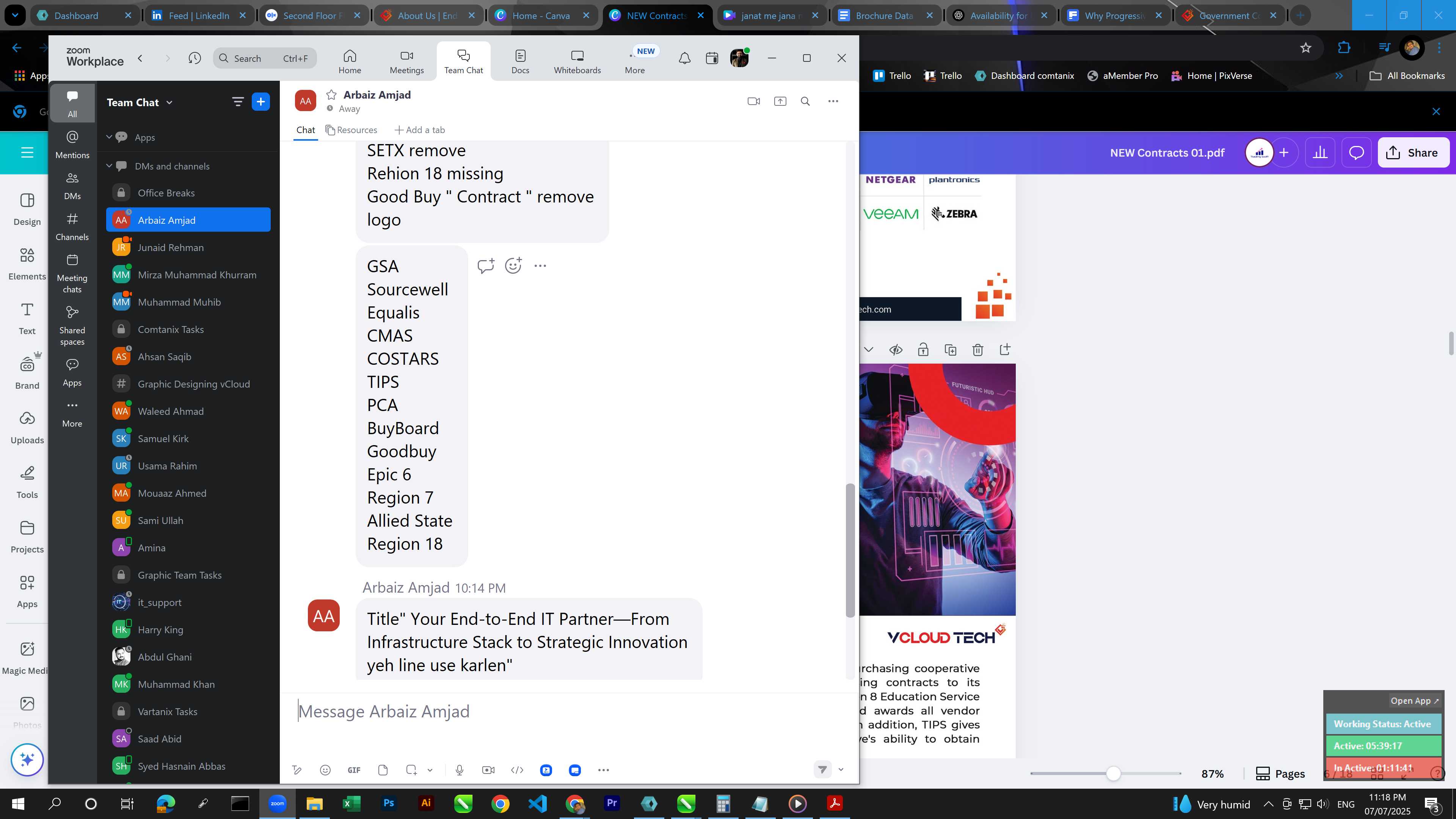Open the Canva Pages button
The width and height of the screenshot is (1456, 819).
1280,774
